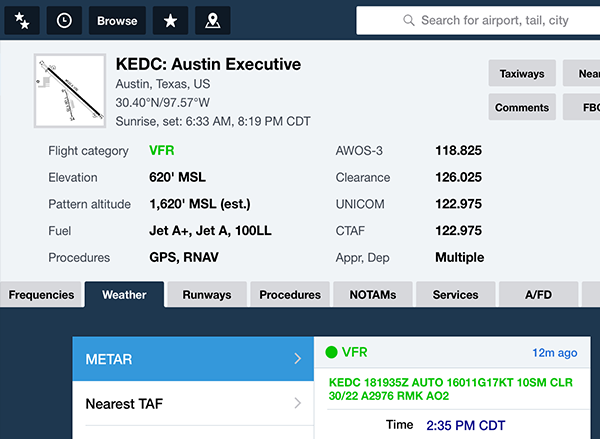Click the single star favorite icon

tap(171, 20)
